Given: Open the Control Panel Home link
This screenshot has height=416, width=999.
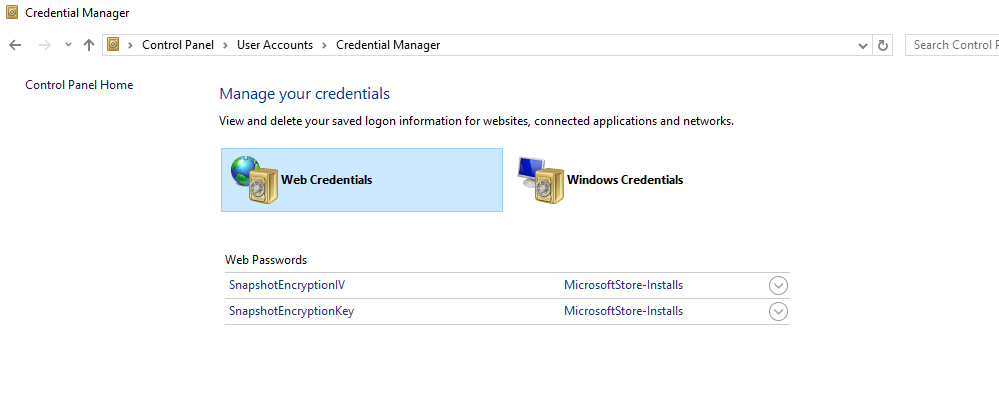Looking at the screenshot, I should pos(79,85).
